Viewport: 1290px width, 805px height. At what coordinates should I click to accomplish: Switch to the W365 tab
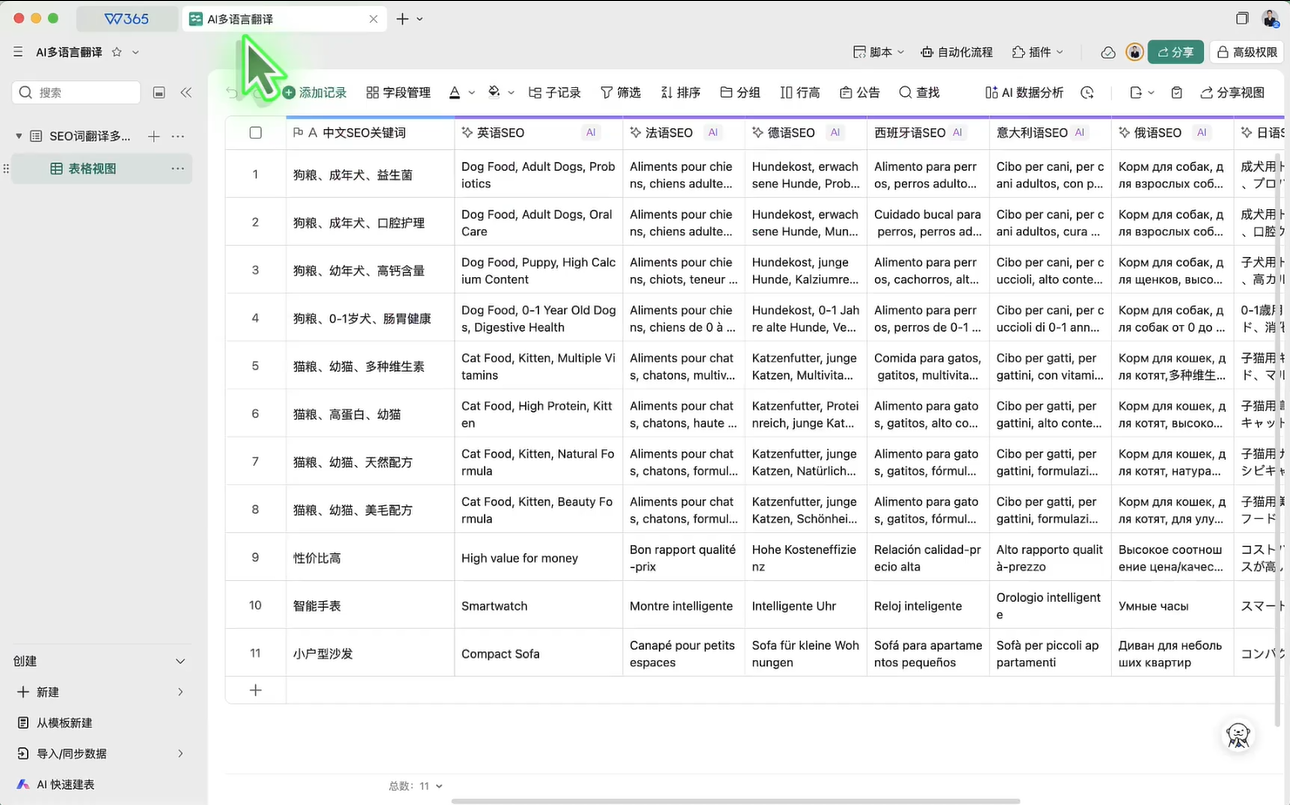130,19
